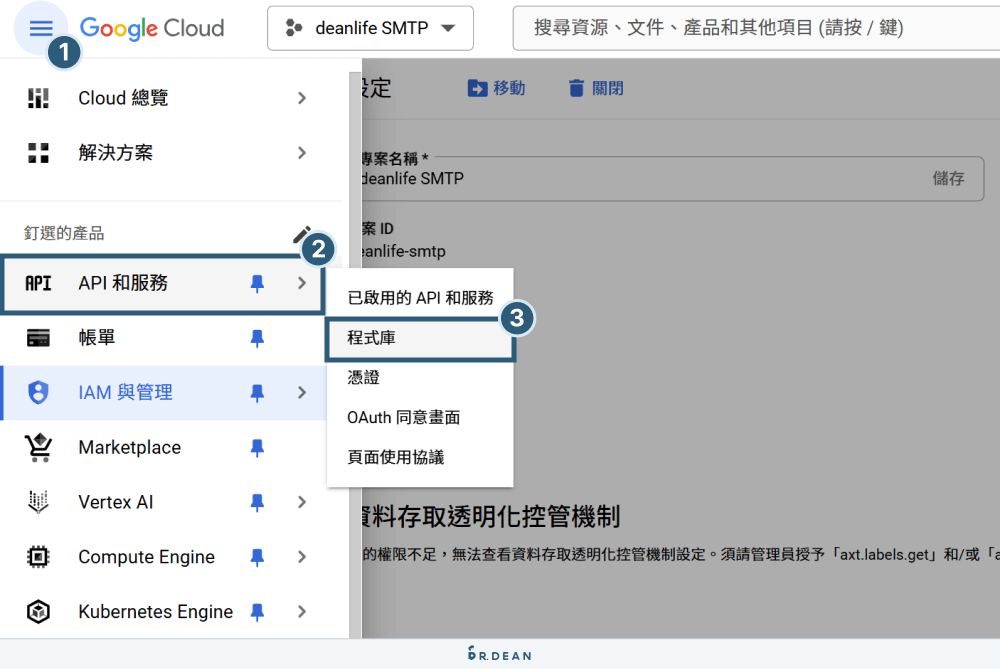
Task: Select the Compute Engine chip icon
Action: click(x=38, y=557)
